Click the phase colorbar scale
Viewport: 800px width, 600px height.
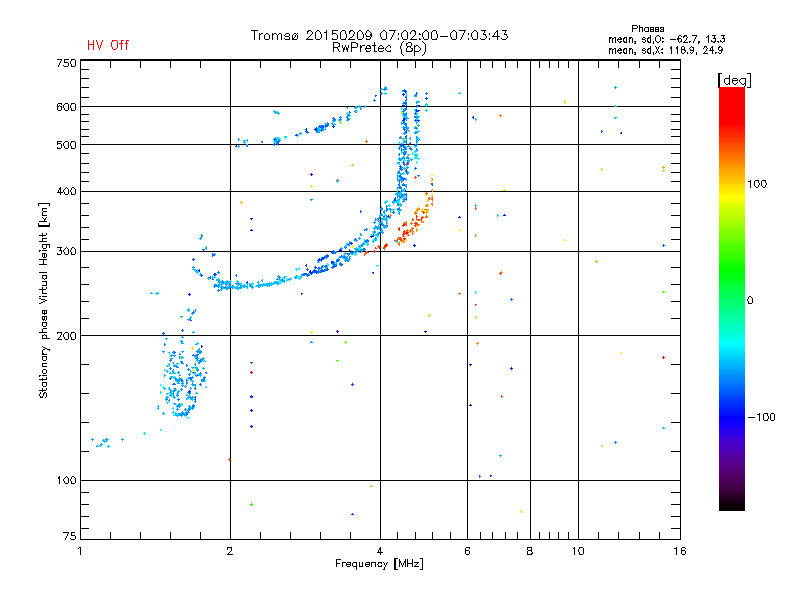(x=732, y=298)
